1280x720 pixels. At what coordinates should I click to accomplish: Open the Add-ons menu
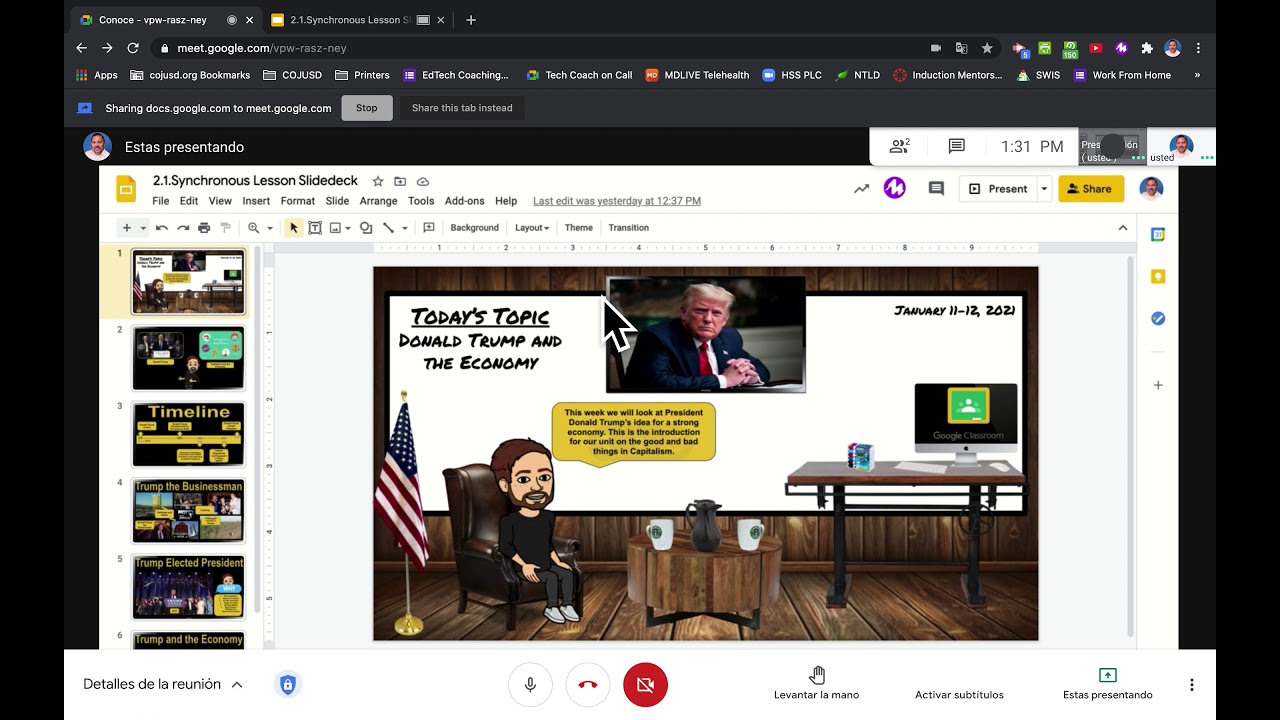click(464, 201)
